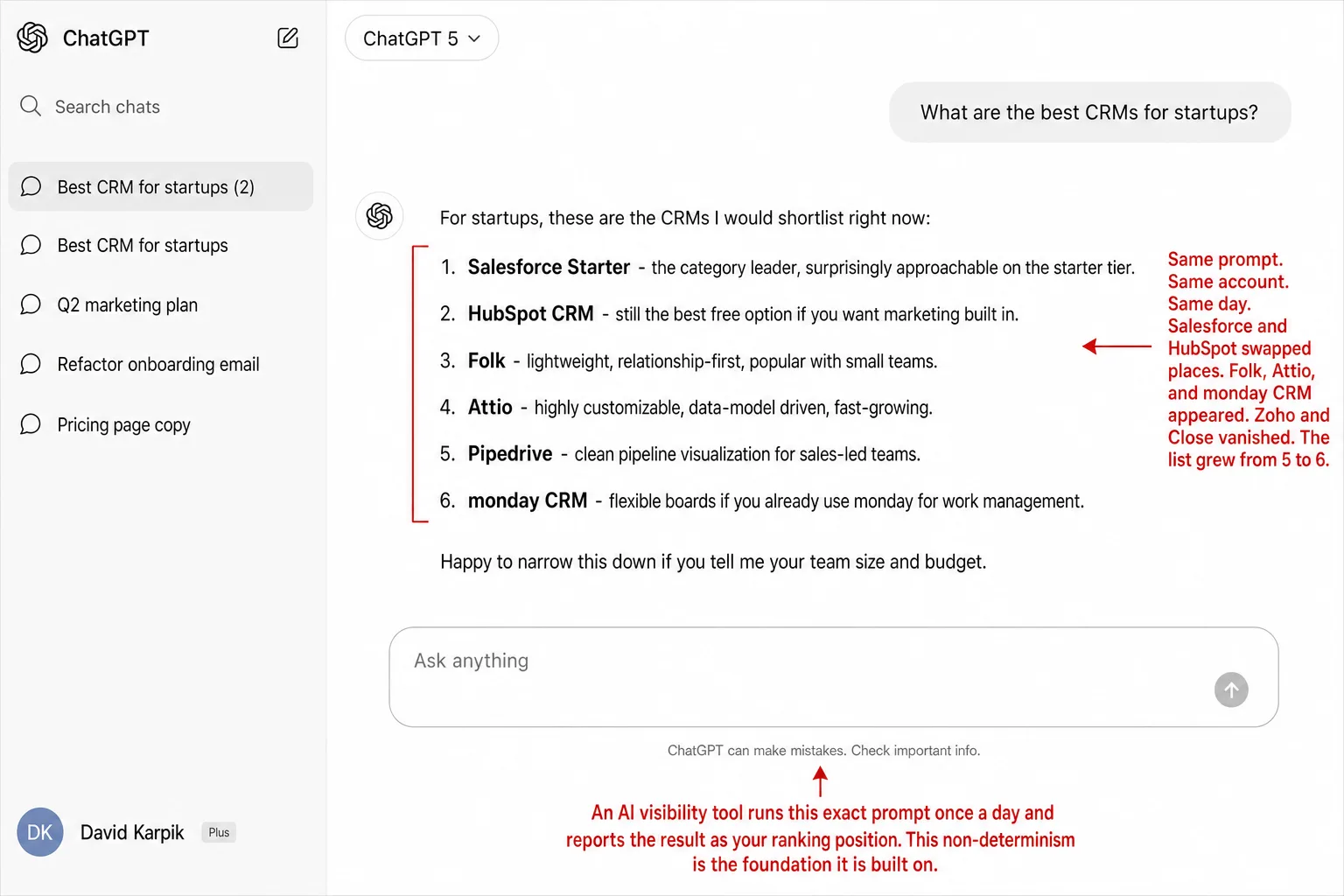Click the Plus plan badge

[219, 832]
